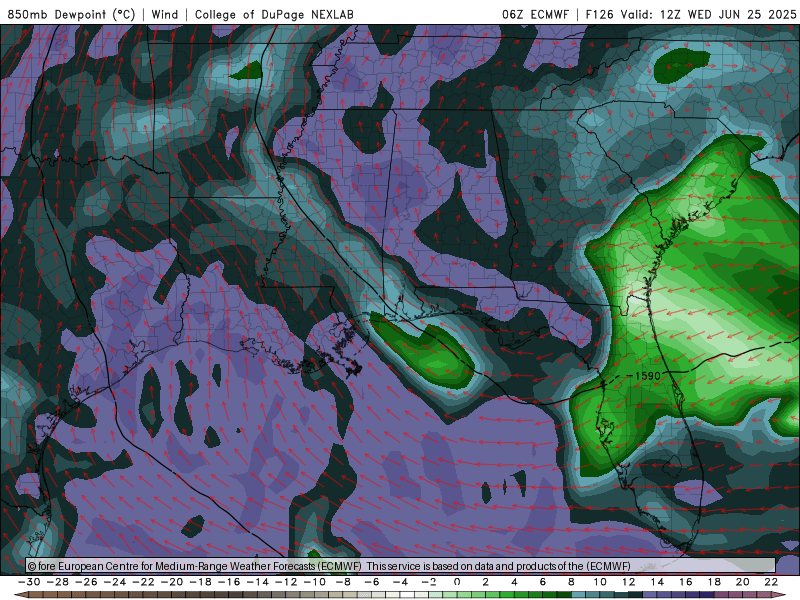800x600 pixels.
Task: Select the "-14" legend value
Action: 258,582
